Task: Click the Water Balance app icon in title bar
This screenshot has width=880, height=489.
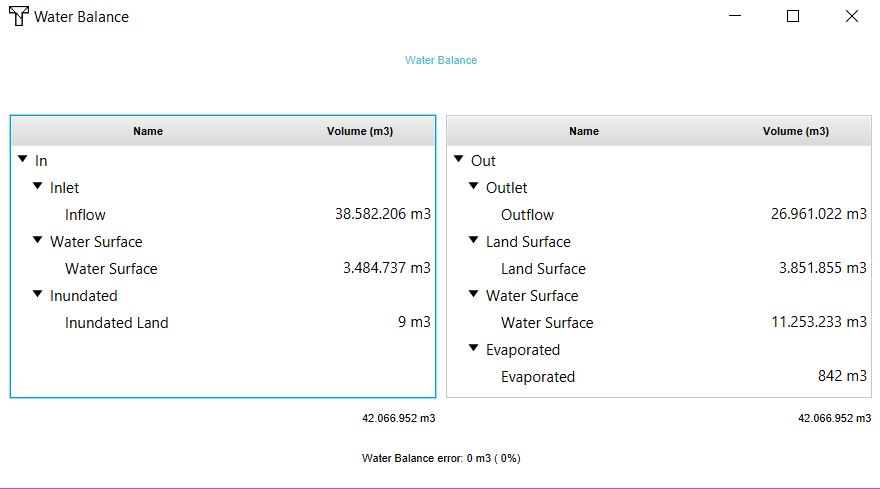Action: [18, 16]
